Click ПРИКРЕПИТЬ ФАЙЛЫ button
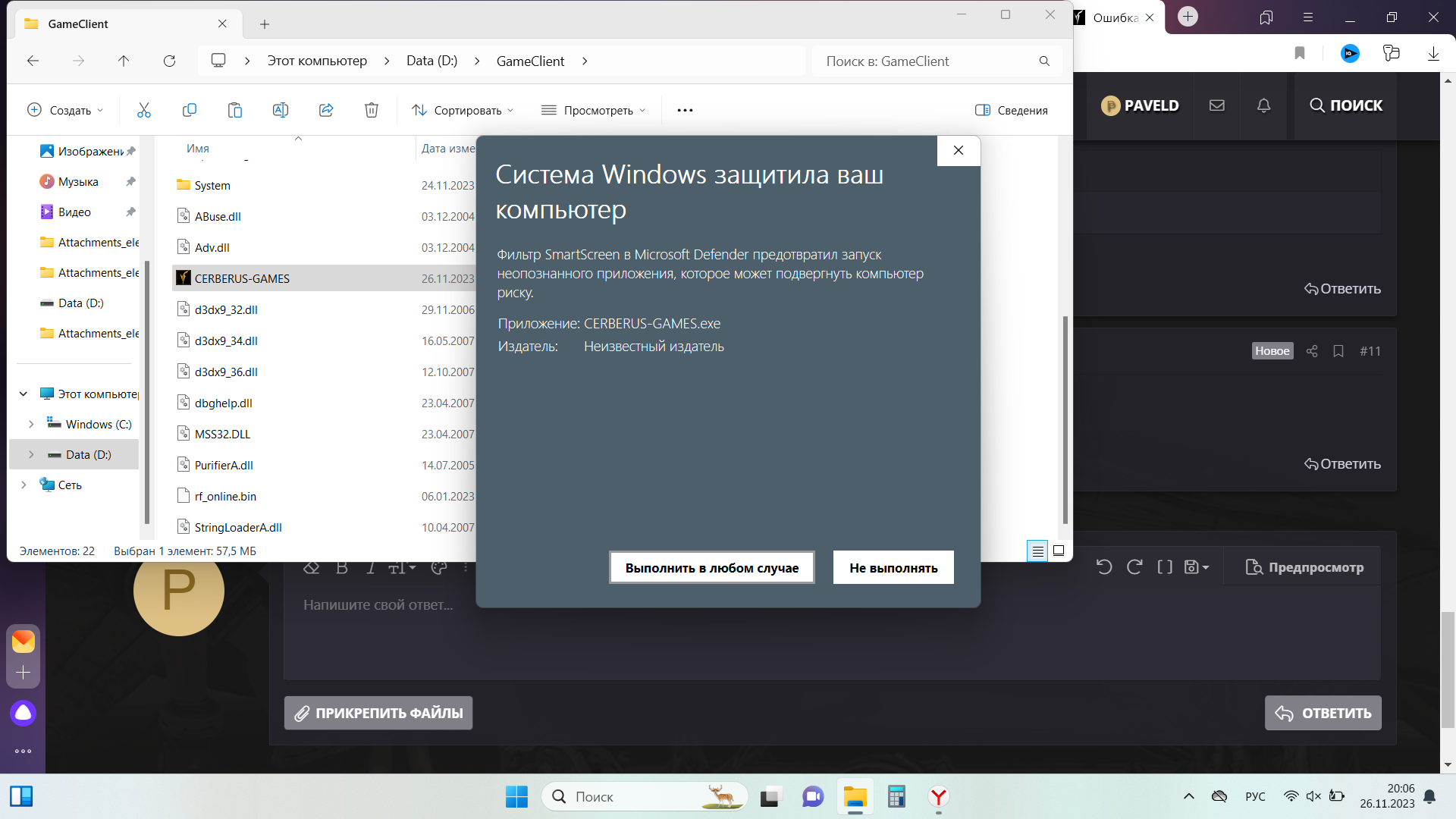Viewport: 1456px width, 819px height. [x=378, y=713]
